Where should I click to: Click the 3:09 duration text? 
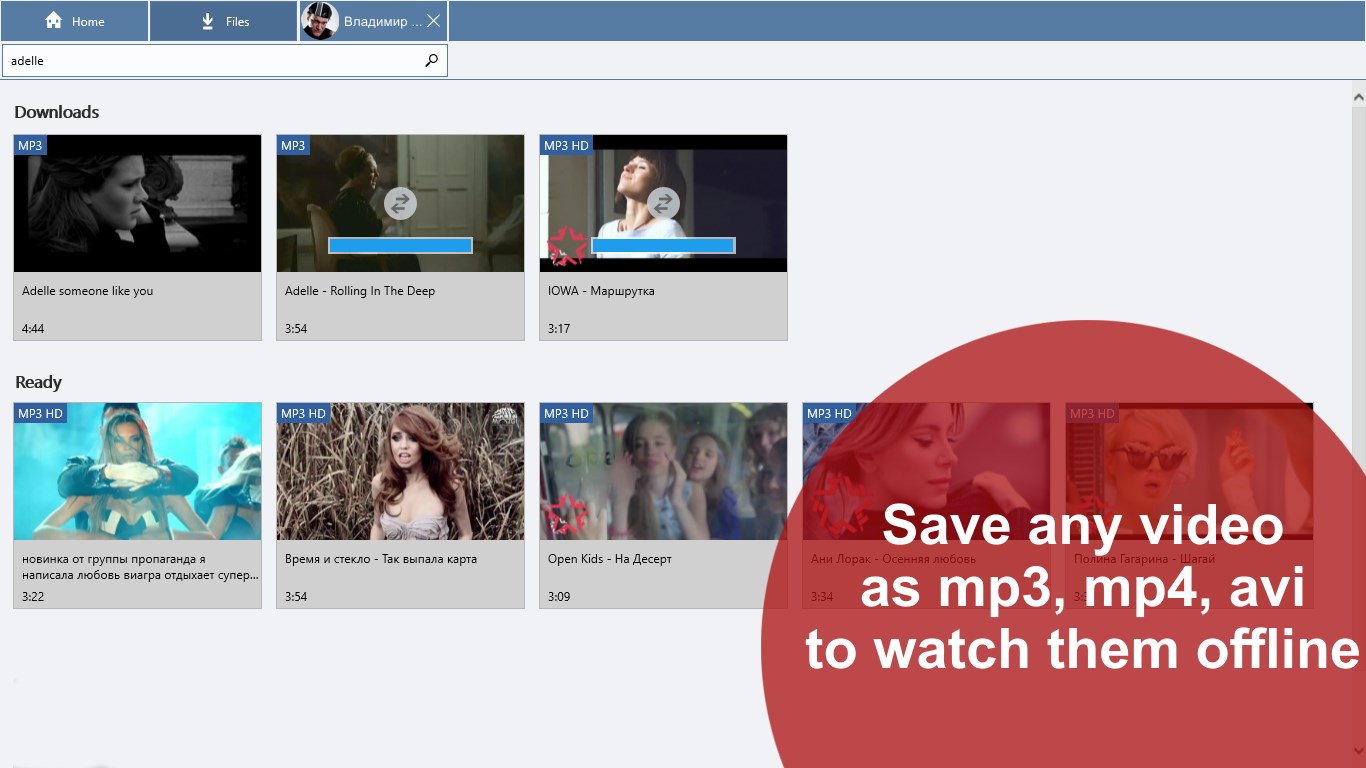click(559, 597)
